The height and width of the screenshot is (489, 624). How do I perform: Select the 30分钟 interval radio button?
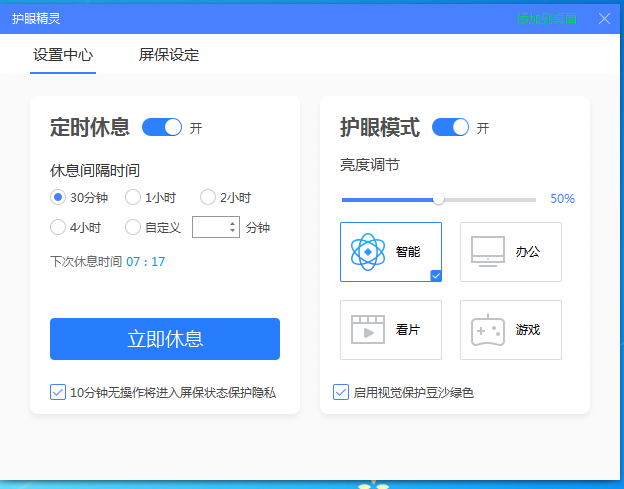58,197
